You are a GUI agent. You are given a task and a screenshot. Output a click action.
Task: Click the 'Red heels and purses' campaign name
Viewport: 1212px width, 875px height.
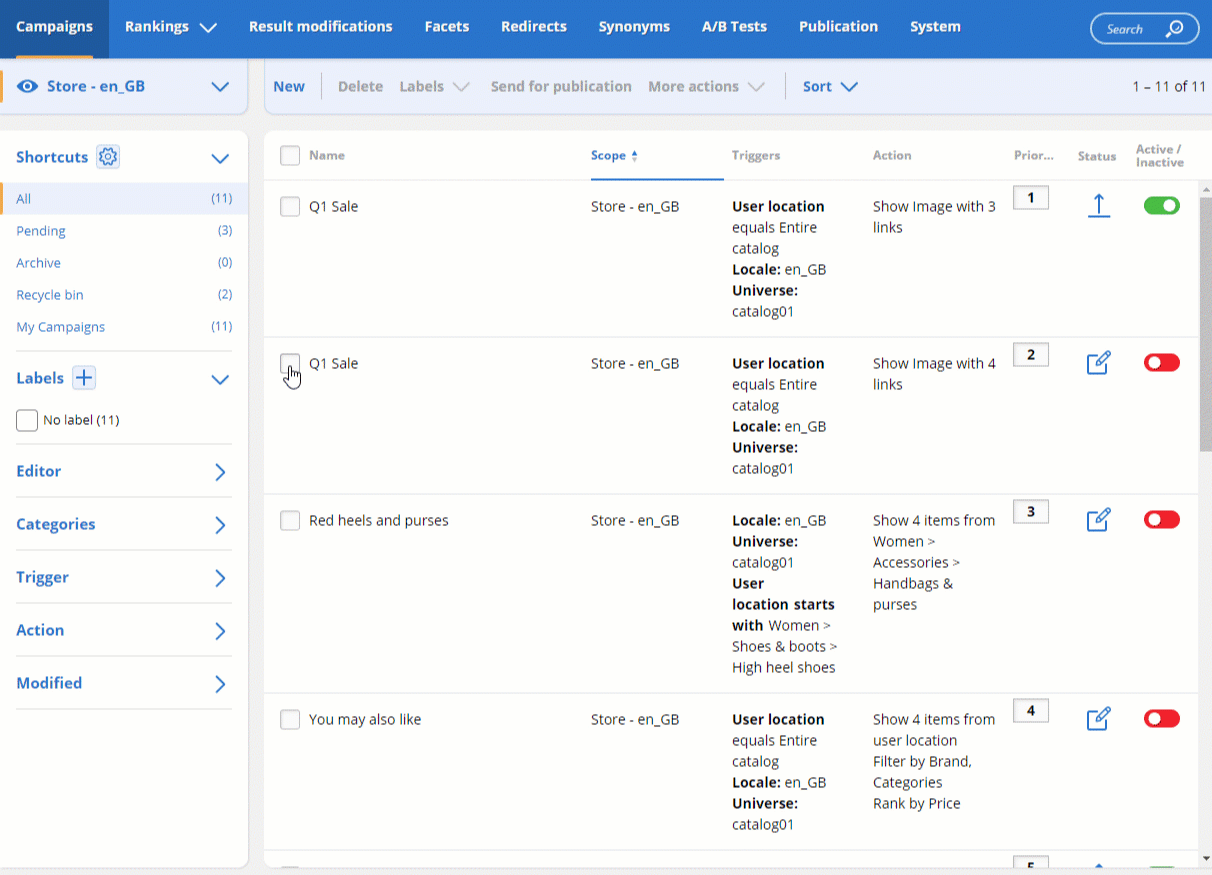click(x=379, y=521)
